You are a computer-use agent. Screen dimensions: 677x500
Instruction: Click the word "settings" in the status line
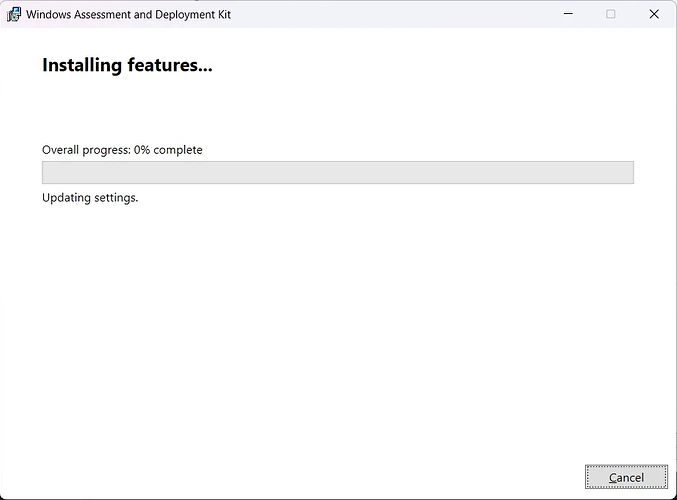[114, 197]
